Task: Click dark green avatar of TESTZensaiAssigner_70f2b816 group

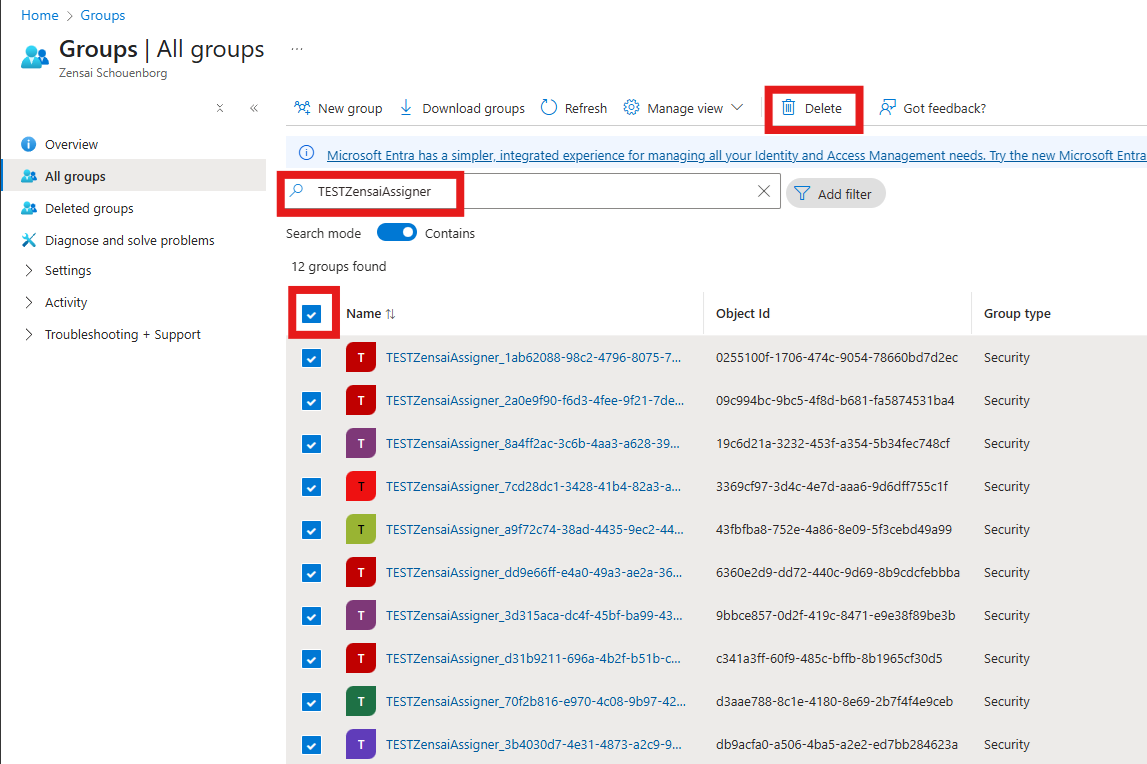Action: coord(361,701)
